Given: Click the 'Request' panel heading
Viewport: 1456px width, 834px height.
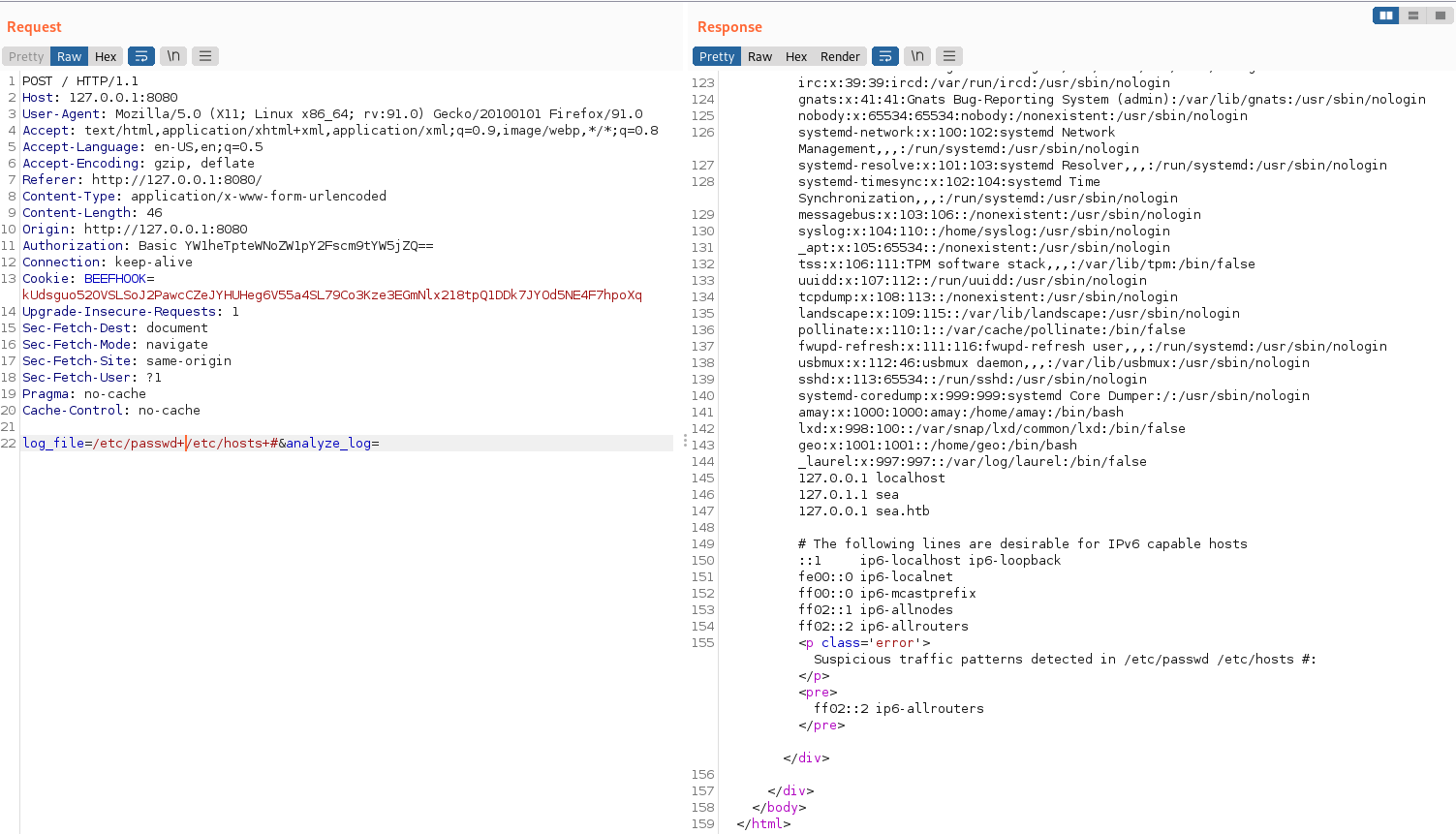Looking at the screenshot, I should [x=34, y=27].
